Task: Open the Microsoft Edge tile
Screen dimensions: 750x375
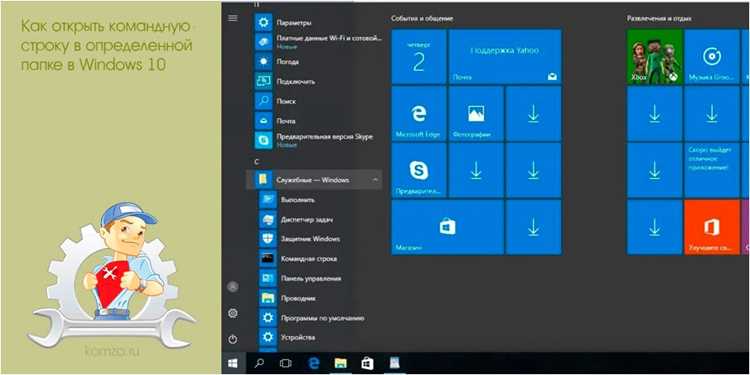Action: click(x=419, y=114)
